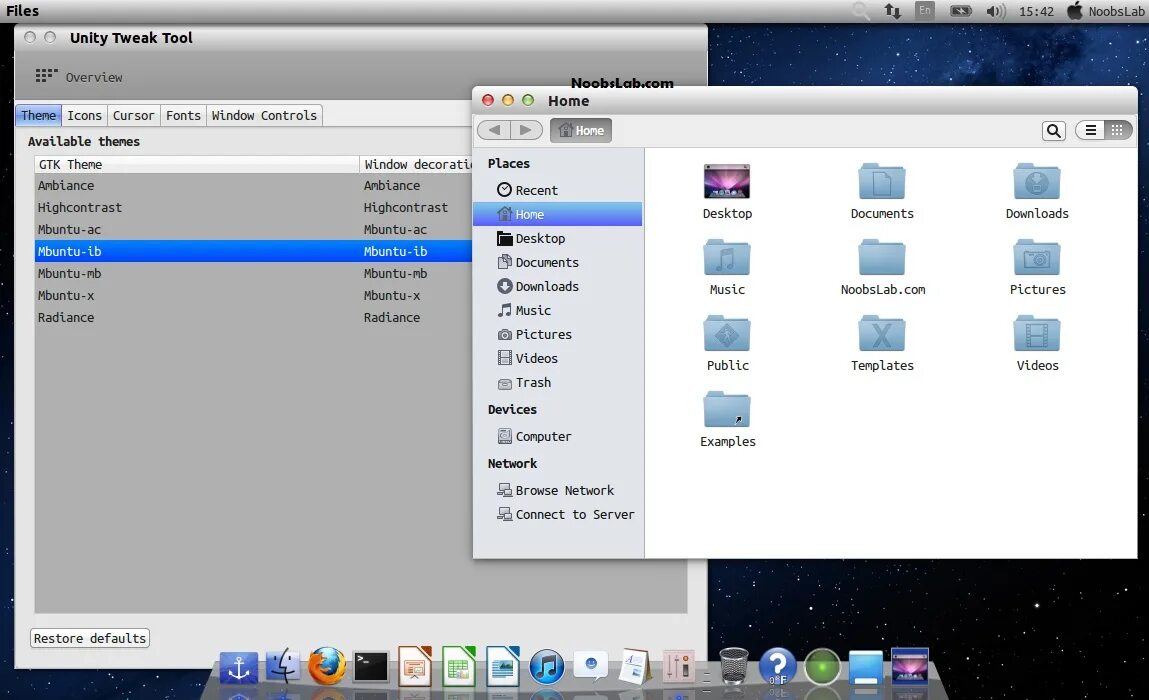
Task: Switch Files to icon grid view
Action: point(1117,130)
